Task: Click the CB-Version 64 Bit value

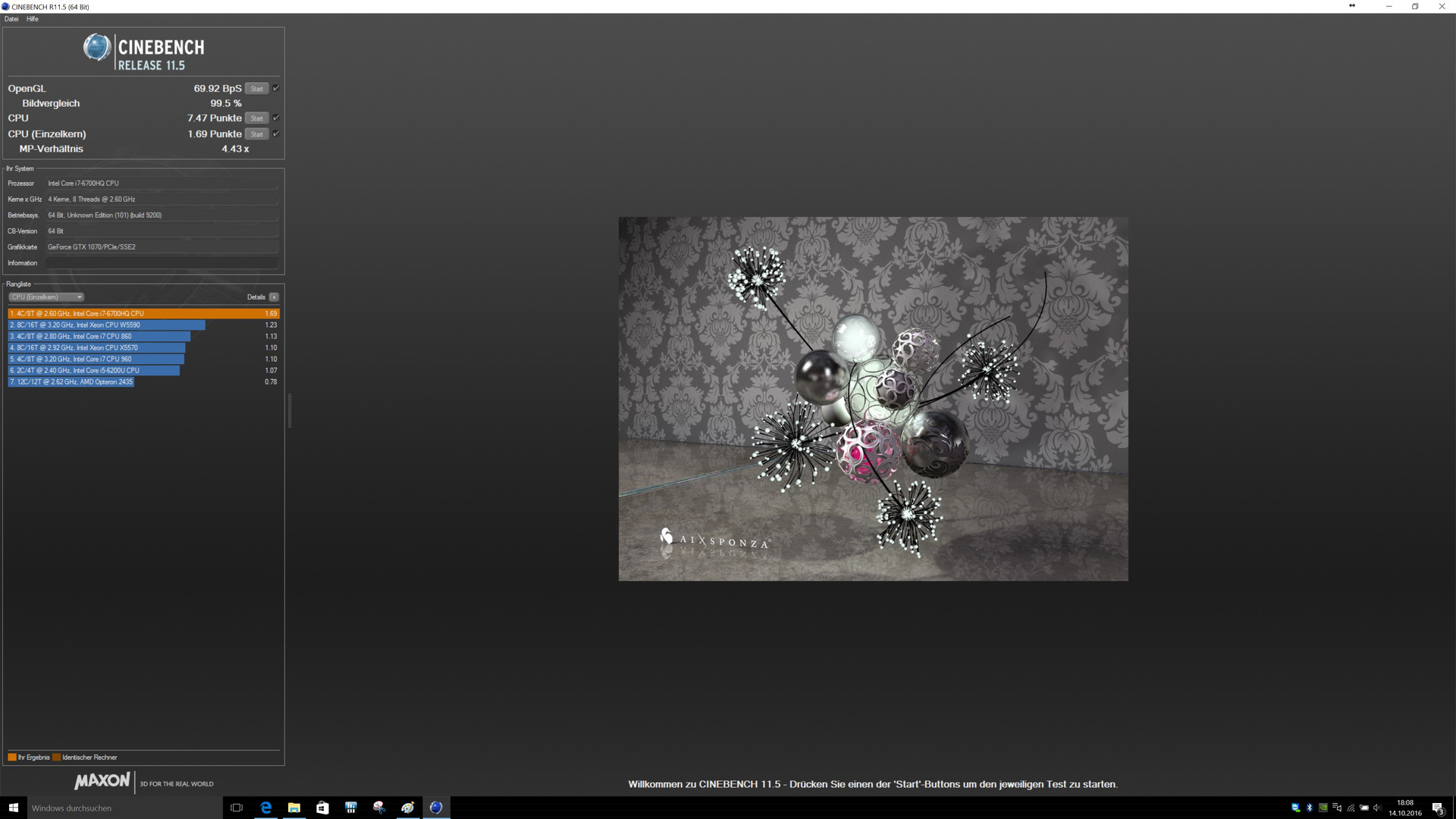Action: 162,231
